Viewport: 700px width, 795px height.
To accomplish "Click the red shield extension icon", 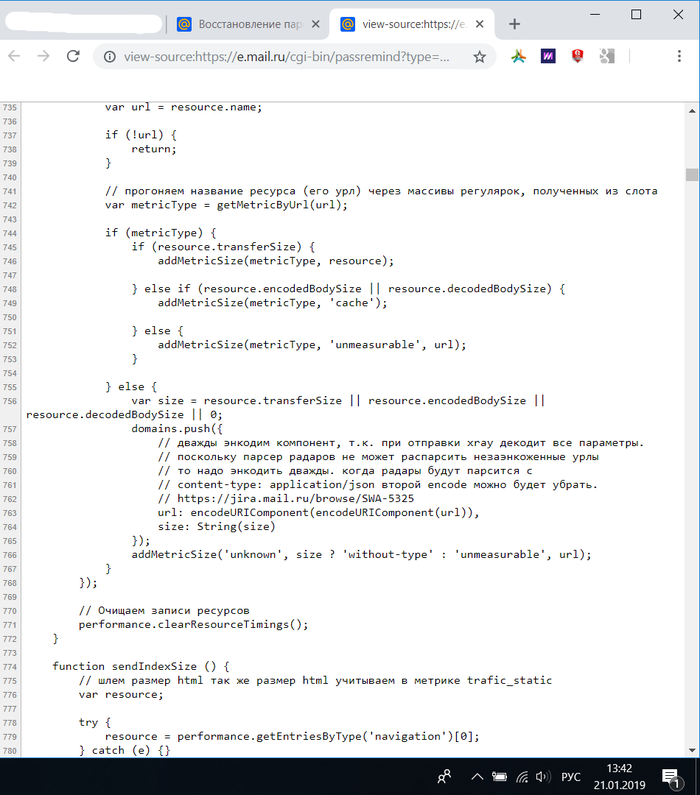I will coord(577,57).
